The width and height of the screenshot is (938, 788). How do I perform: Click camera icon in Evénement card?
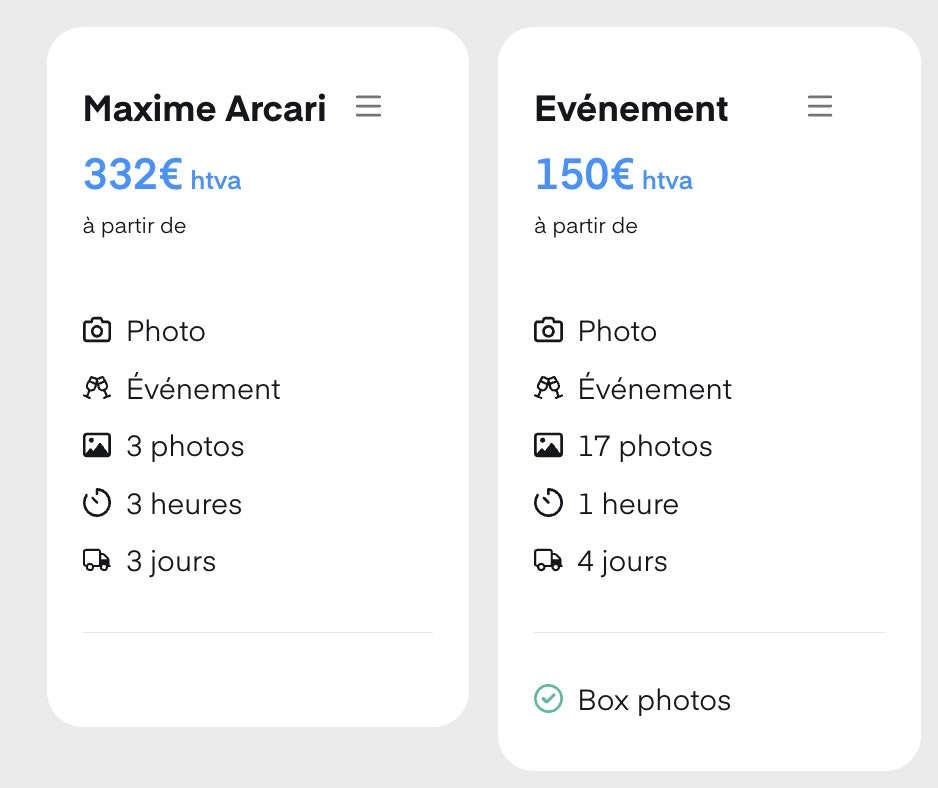(548, 330)
